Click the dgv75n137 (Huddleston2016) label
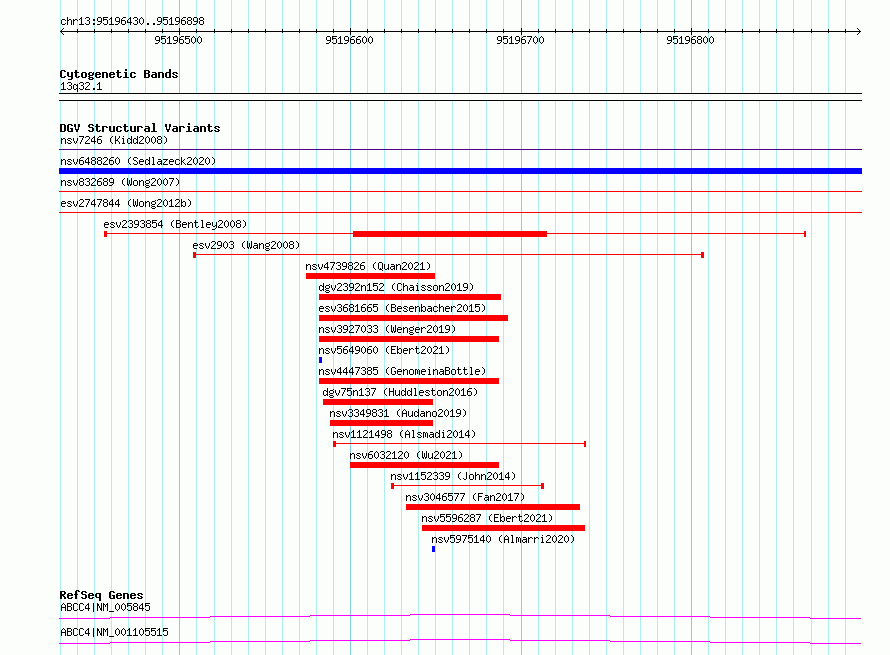 [400, 392]
